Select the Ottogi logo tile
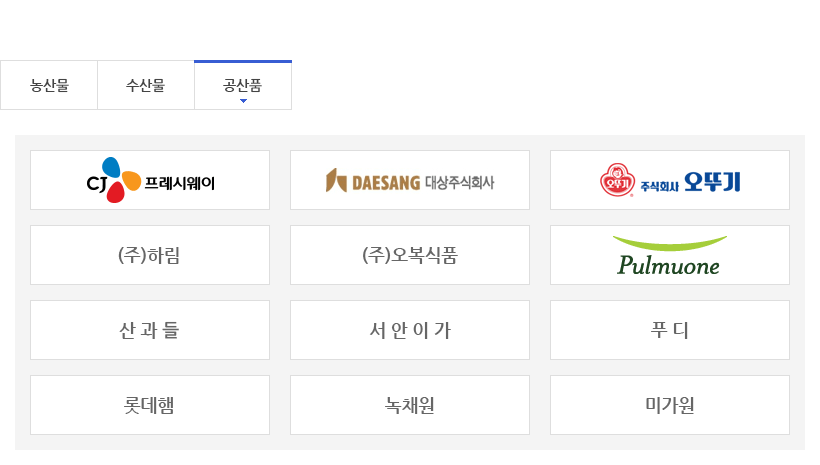 coord(670,180)
